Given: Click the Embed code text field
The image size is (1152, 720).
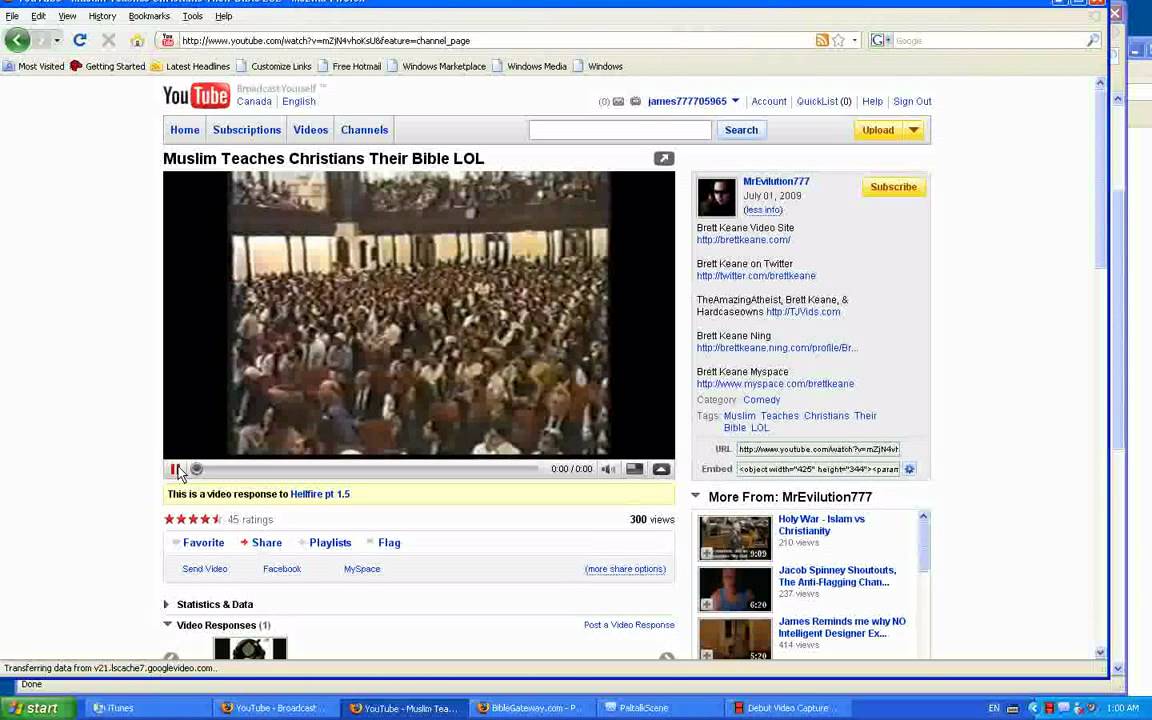Looking at the screenshot, I should click(818, 469).
